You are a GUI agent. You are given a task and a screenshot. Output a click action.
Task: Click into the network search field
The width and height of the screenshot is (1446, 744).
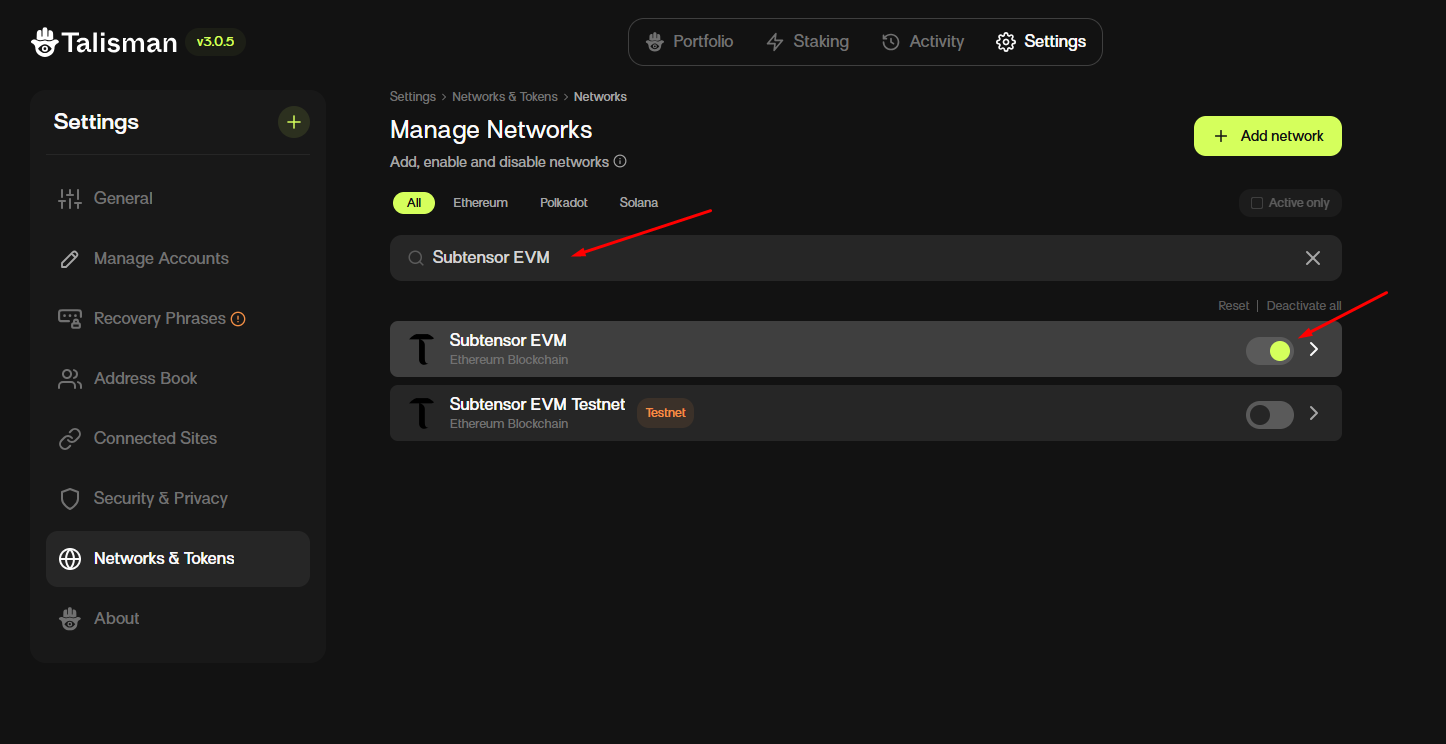point(860,258)
